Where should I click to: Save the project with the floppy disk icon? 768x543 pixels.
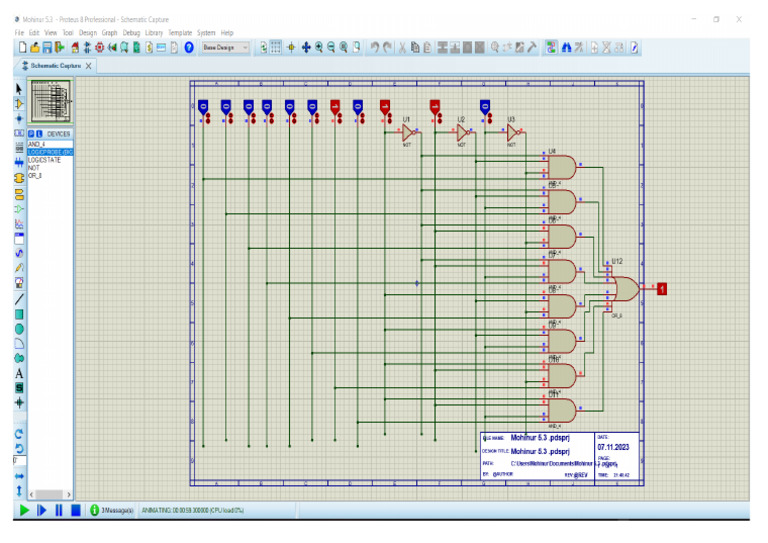pyautogui.click(x=47, y=47)
